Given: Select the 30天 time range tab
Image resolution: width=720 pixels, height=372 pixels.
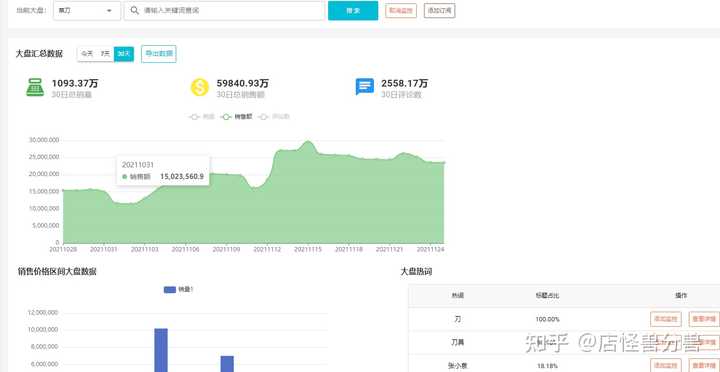Looking at the screenshot, I should [124, 54].
